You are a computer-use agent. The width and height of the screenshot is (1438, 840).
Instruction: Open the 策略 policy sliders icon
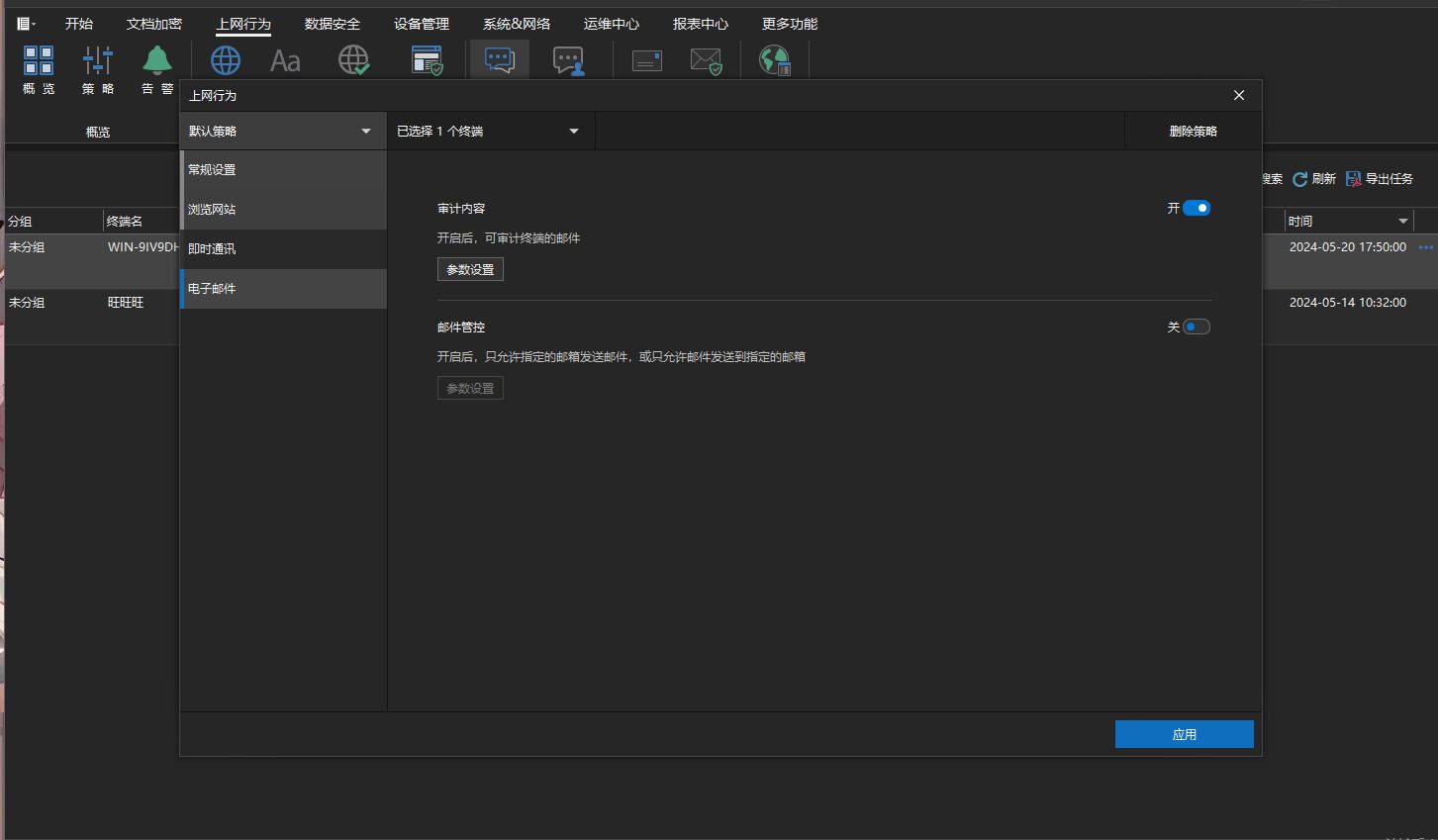(98, 60)
